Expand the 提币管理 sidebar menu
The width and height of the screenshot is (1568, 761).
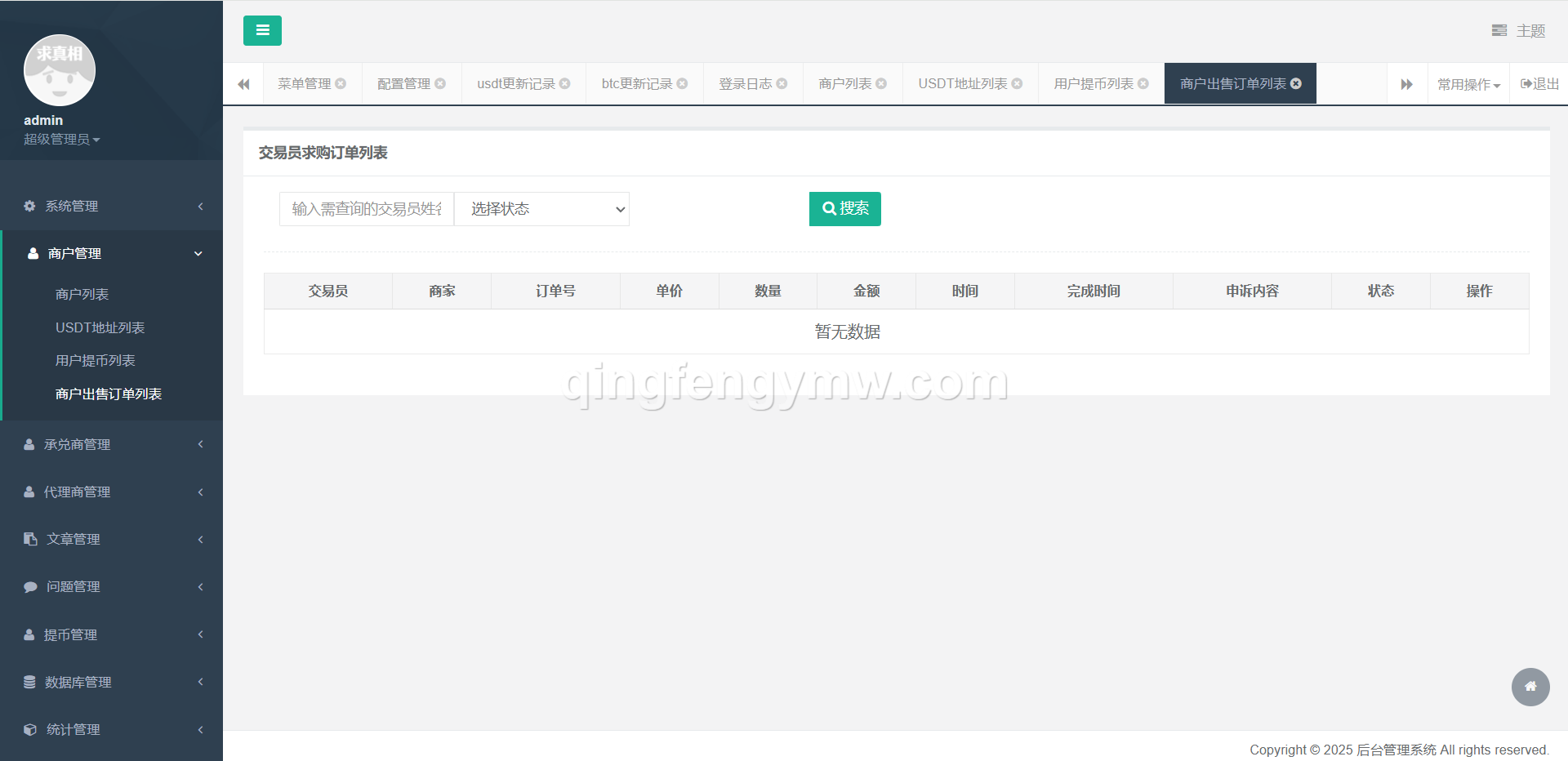[x=111, y=634]
